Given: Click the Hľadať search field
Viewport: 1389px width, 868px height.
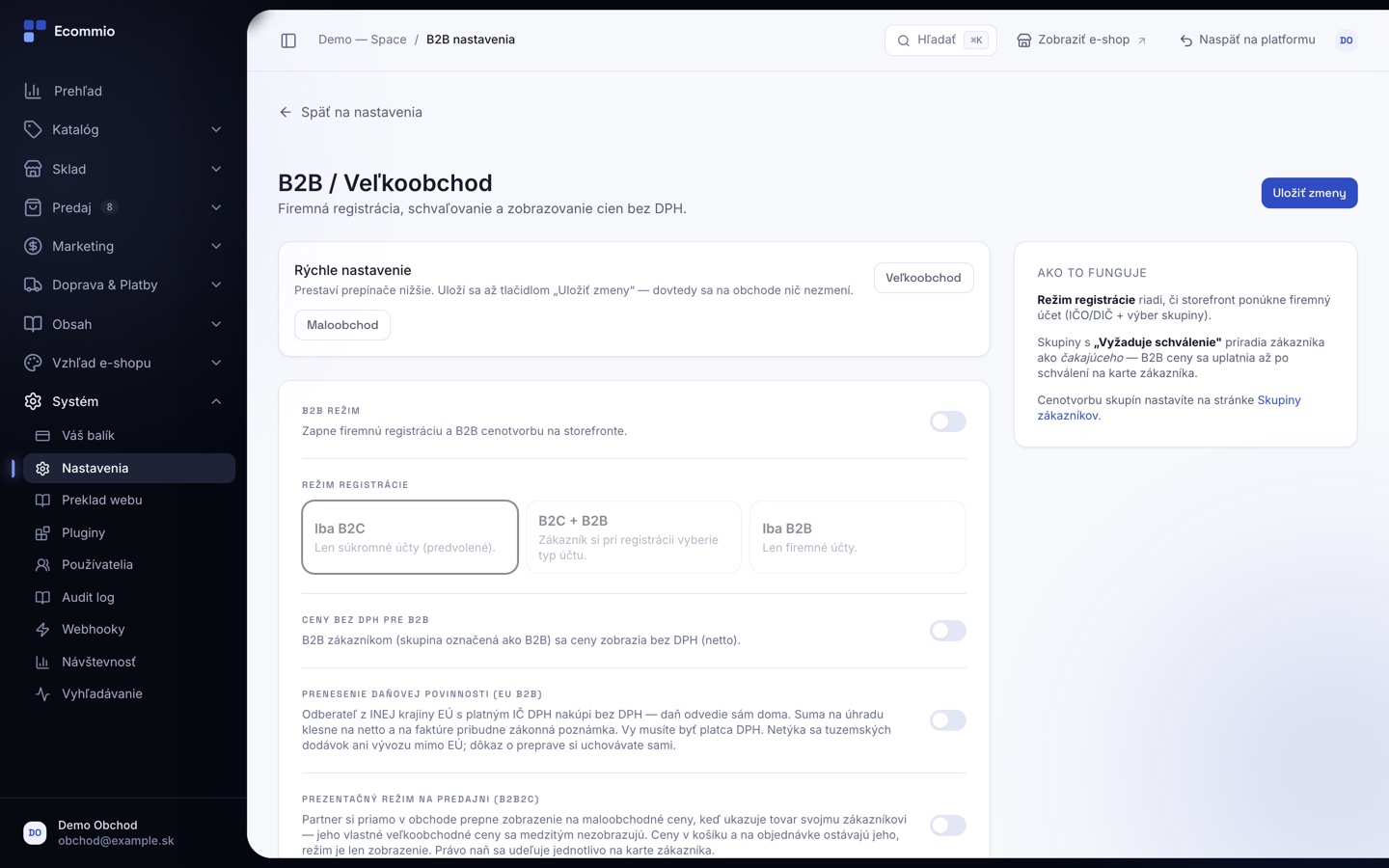Looking at the screenshot, I should [x=940, y=41].
